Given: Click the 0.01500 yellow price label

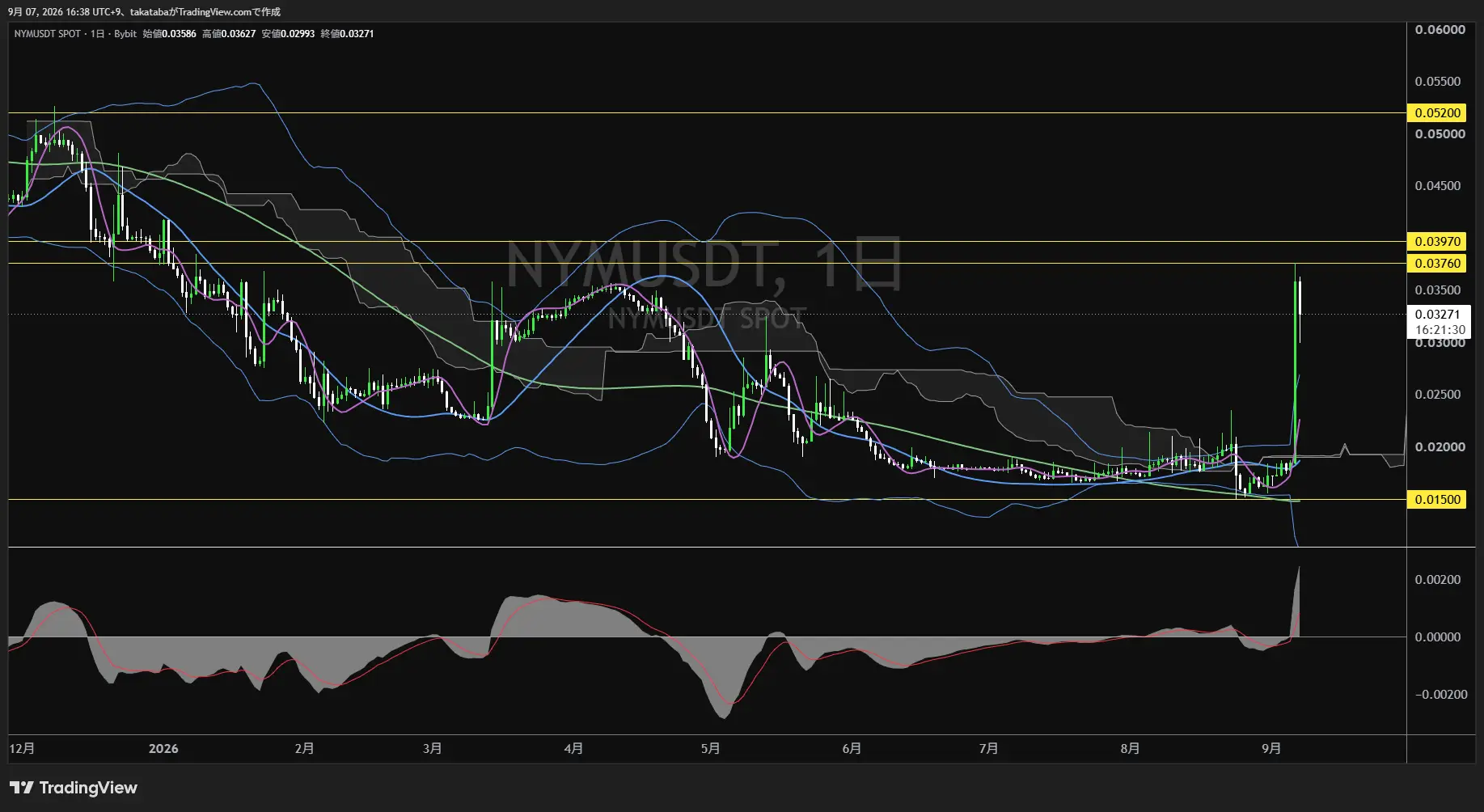Looking at the screenshot, I should [x=1437, y=500].
